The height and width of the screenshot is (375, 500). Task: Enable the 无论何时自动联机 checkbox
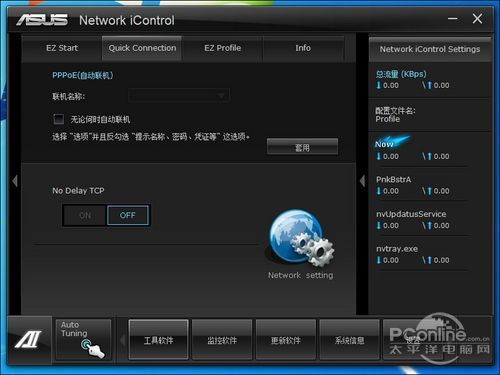(59, 119)
